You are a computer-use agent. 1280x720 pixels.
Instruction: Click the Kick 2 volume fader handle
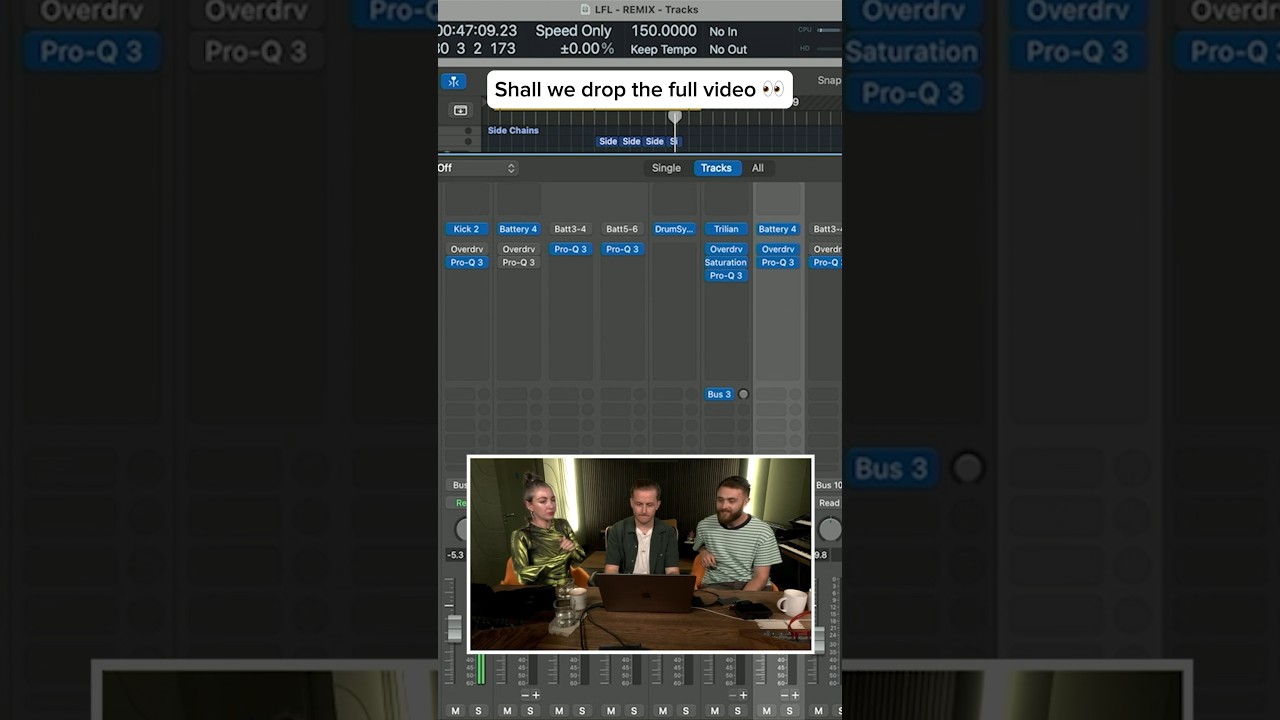point(454,628)
